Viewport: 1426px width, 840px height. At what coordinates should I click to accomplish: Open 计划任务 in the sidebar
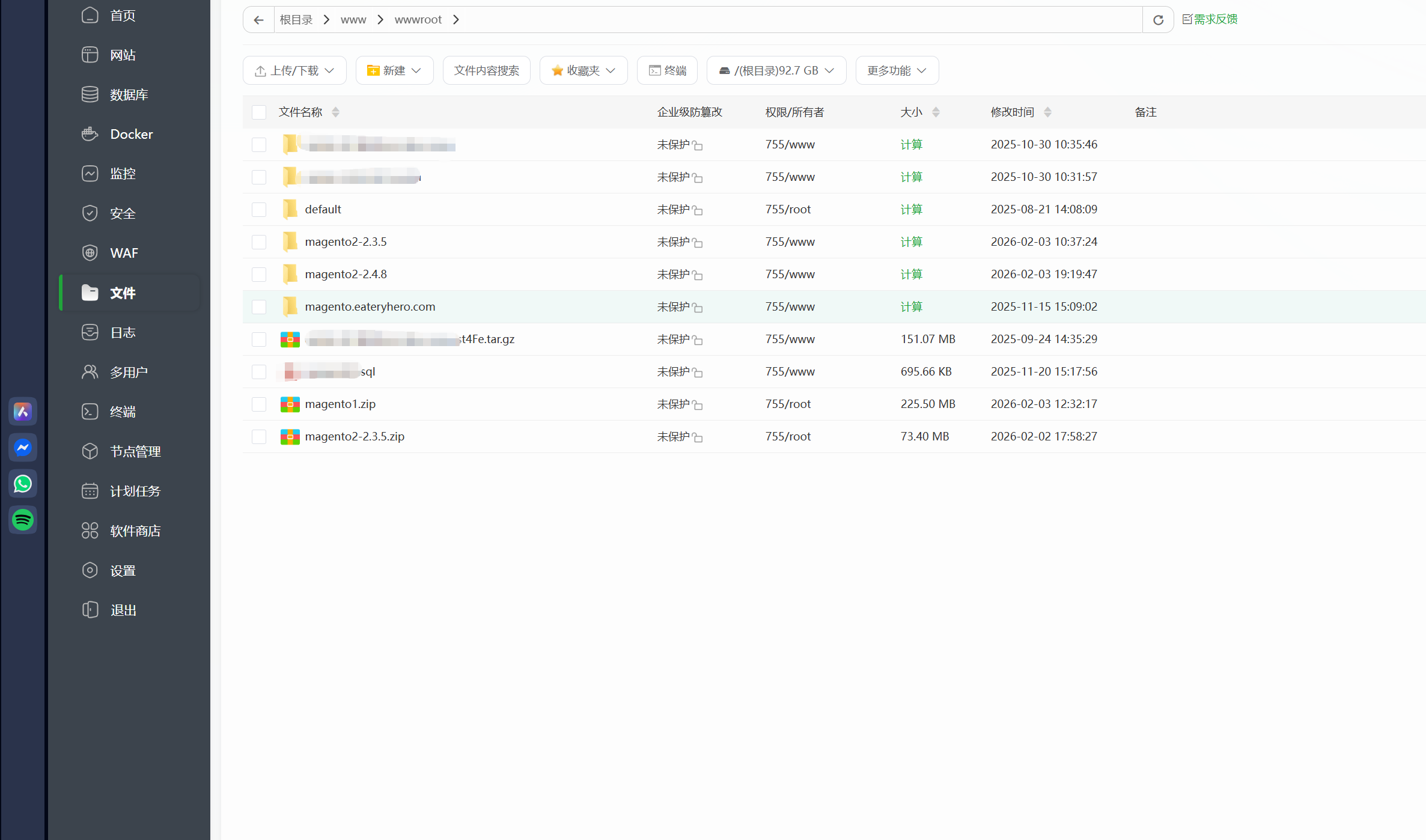click(x=135, y=491)
